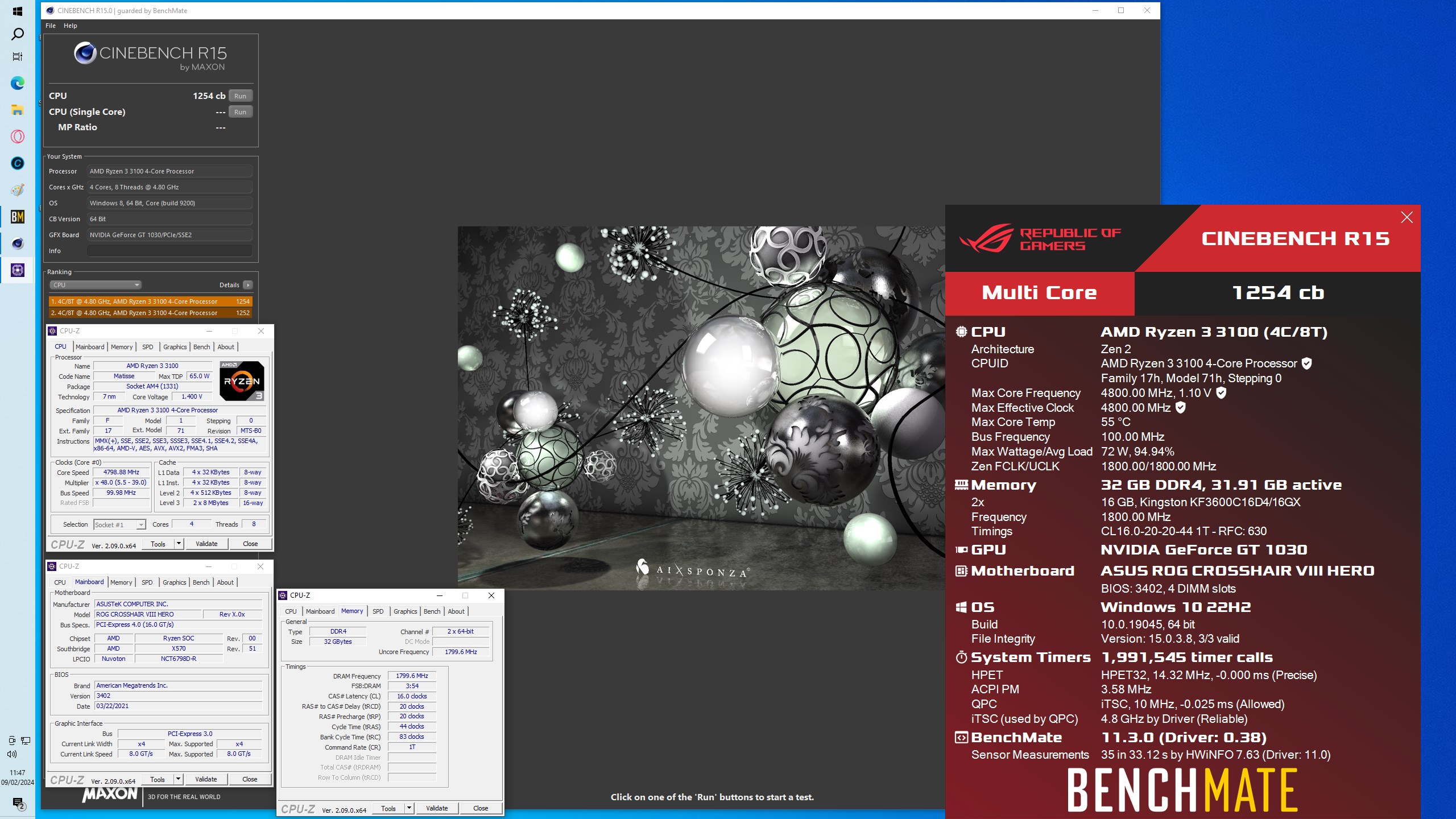Open the File menu in Cinebench
The height and width of the screenshot is (819, 1456).
click(x=51, y=26)
